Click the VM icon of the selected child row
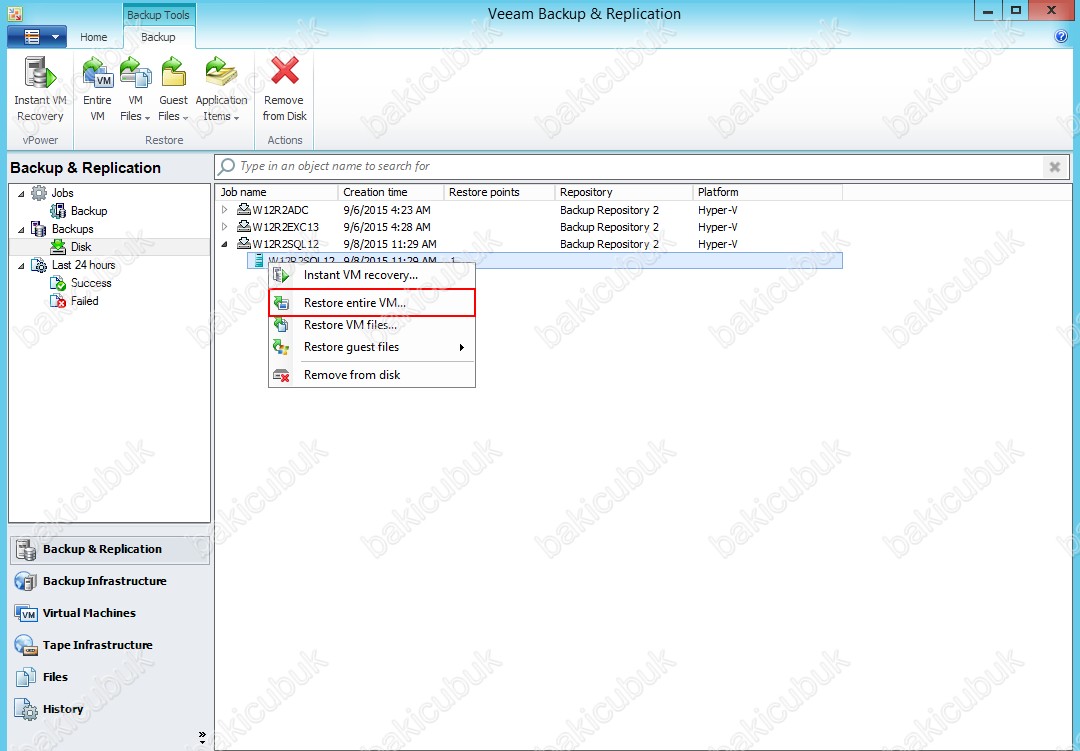The height and width of the screenshot is (751, 1080). tap(258, 260)
